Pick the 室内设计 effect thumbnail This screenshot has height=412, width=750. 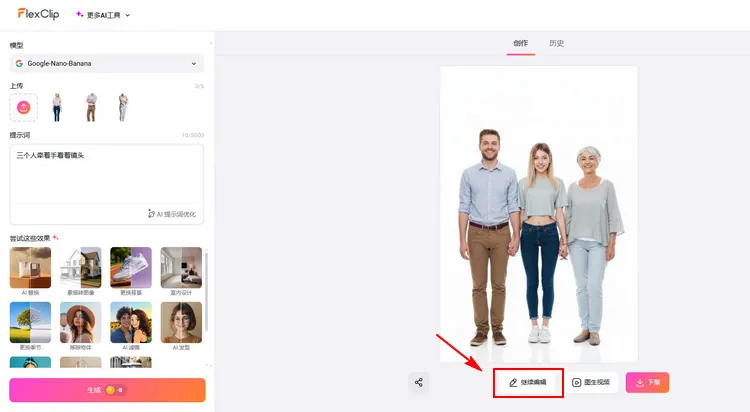[x=181, y=268]
